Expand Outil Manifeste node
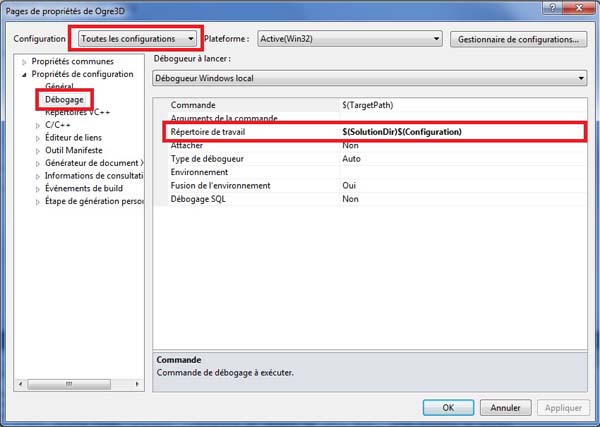600x427 pixels. pyautogui.click(x=38, y=150)
